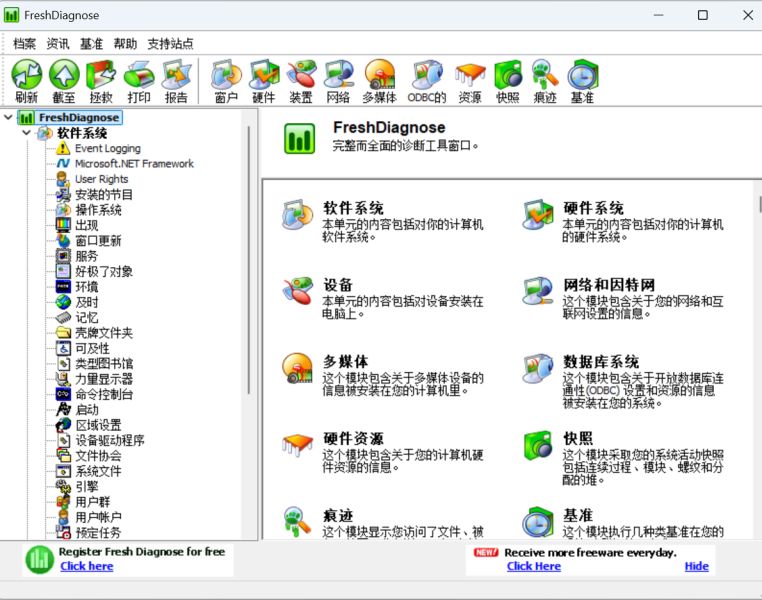Screen dimensions: 762x600
Task: Open the 快照 snapshot toolbar icon
Action: coord(508,81)
